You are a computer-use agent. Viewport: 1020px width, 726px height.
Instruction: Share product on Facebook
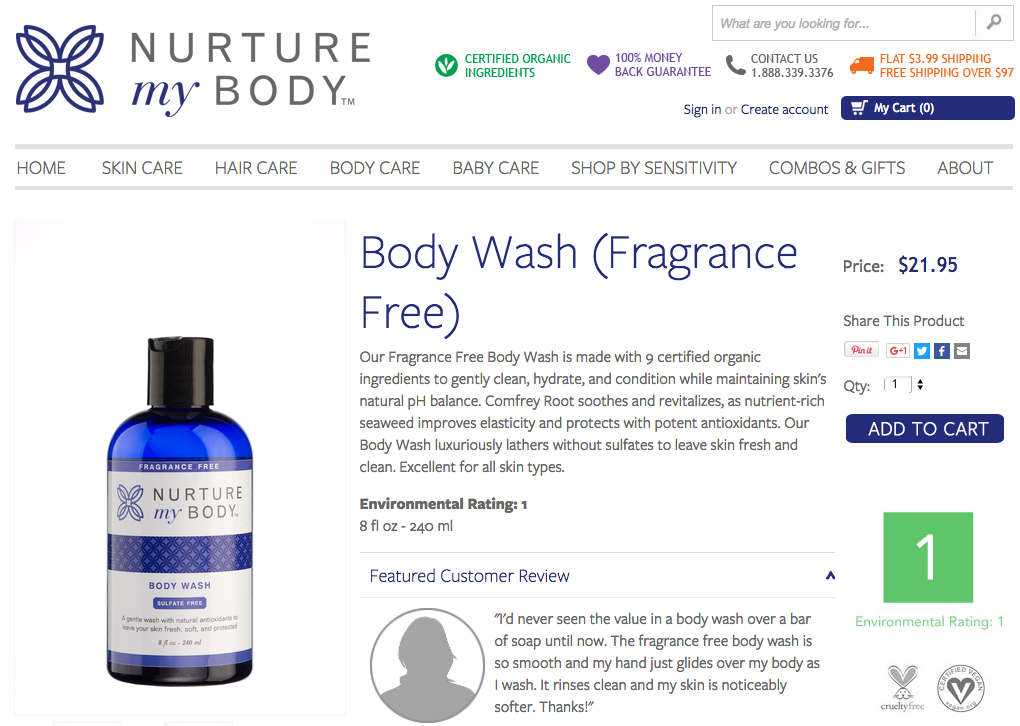[x=941, y=351]
